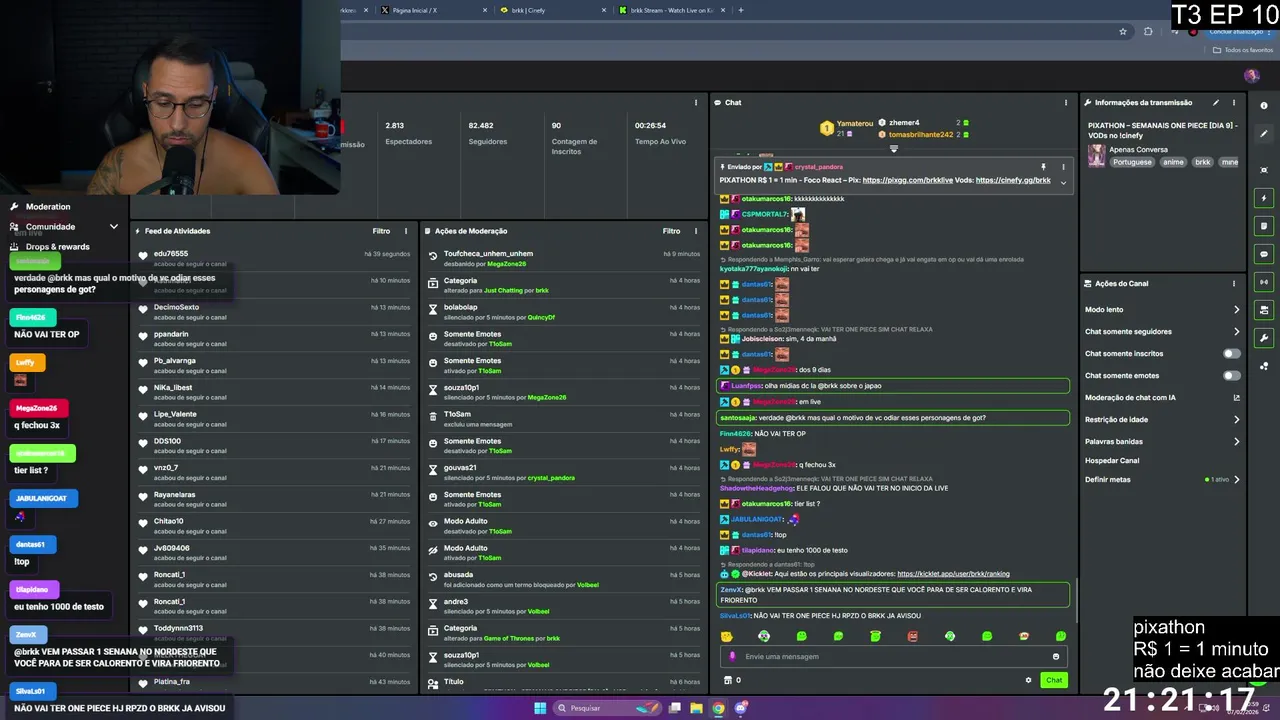Screen dimensions: 1280x720
Task: Collapse the Comunidade sidebar section
Action: click(113, 227)
